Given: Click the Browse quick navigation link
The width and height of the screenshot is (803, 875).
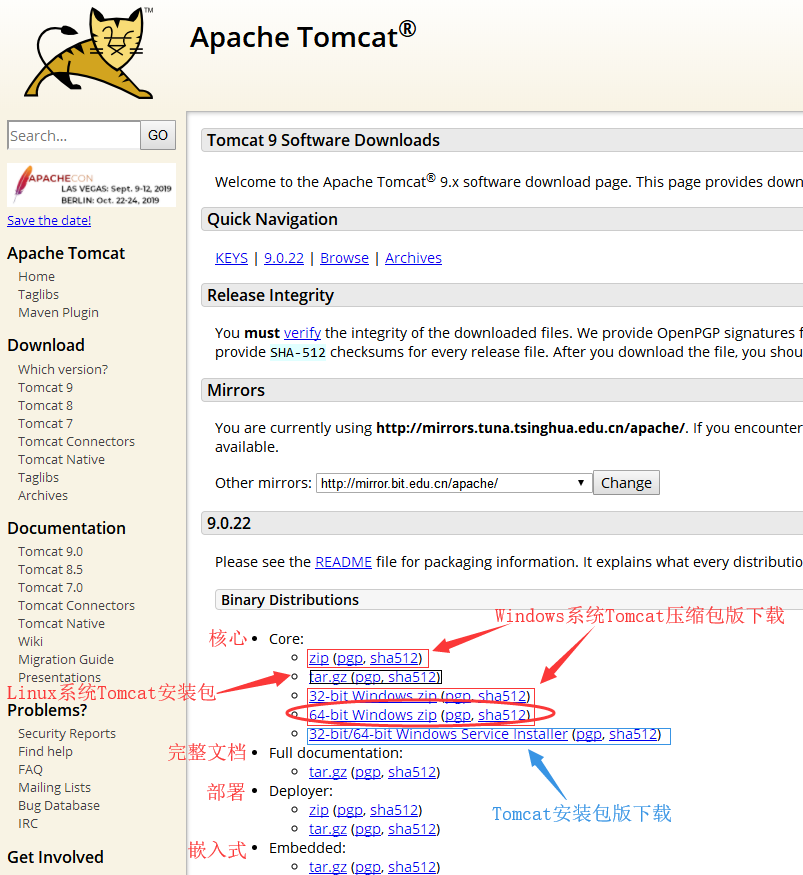Looking at the screenshot, I should tap(344, 258).
